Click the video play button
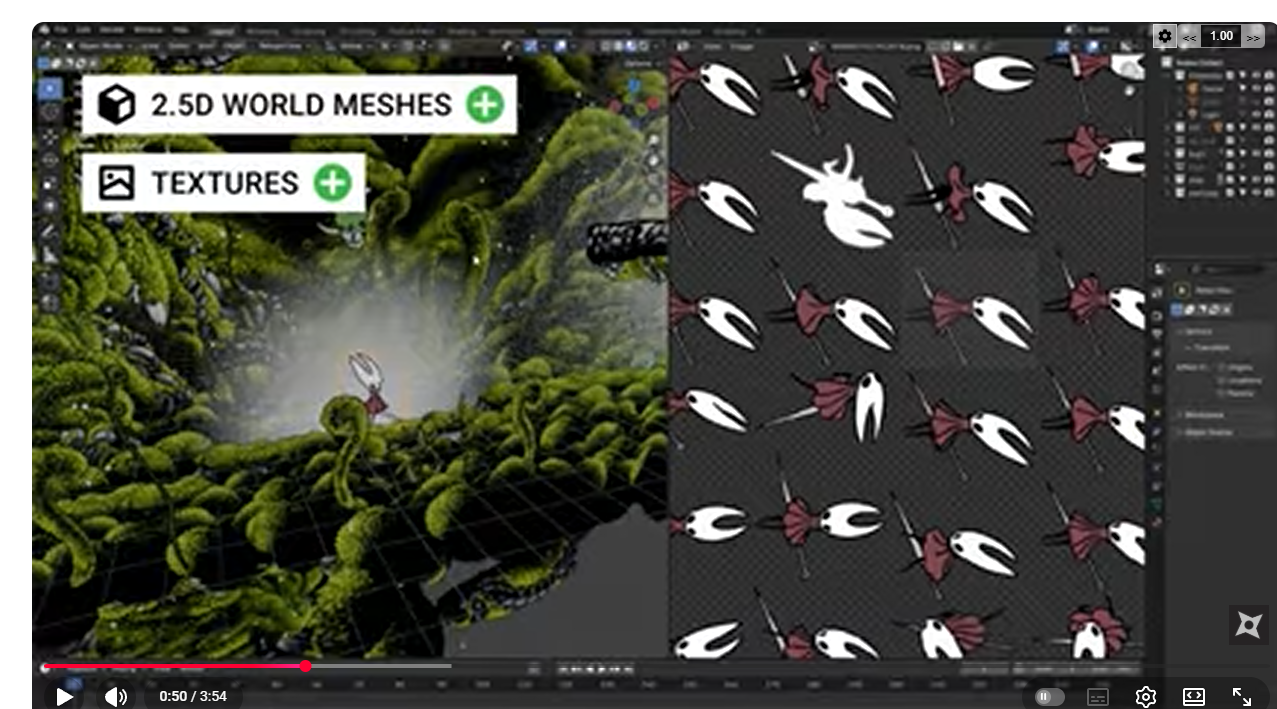This screenshot has height=709, width=1277. (65, 696)
